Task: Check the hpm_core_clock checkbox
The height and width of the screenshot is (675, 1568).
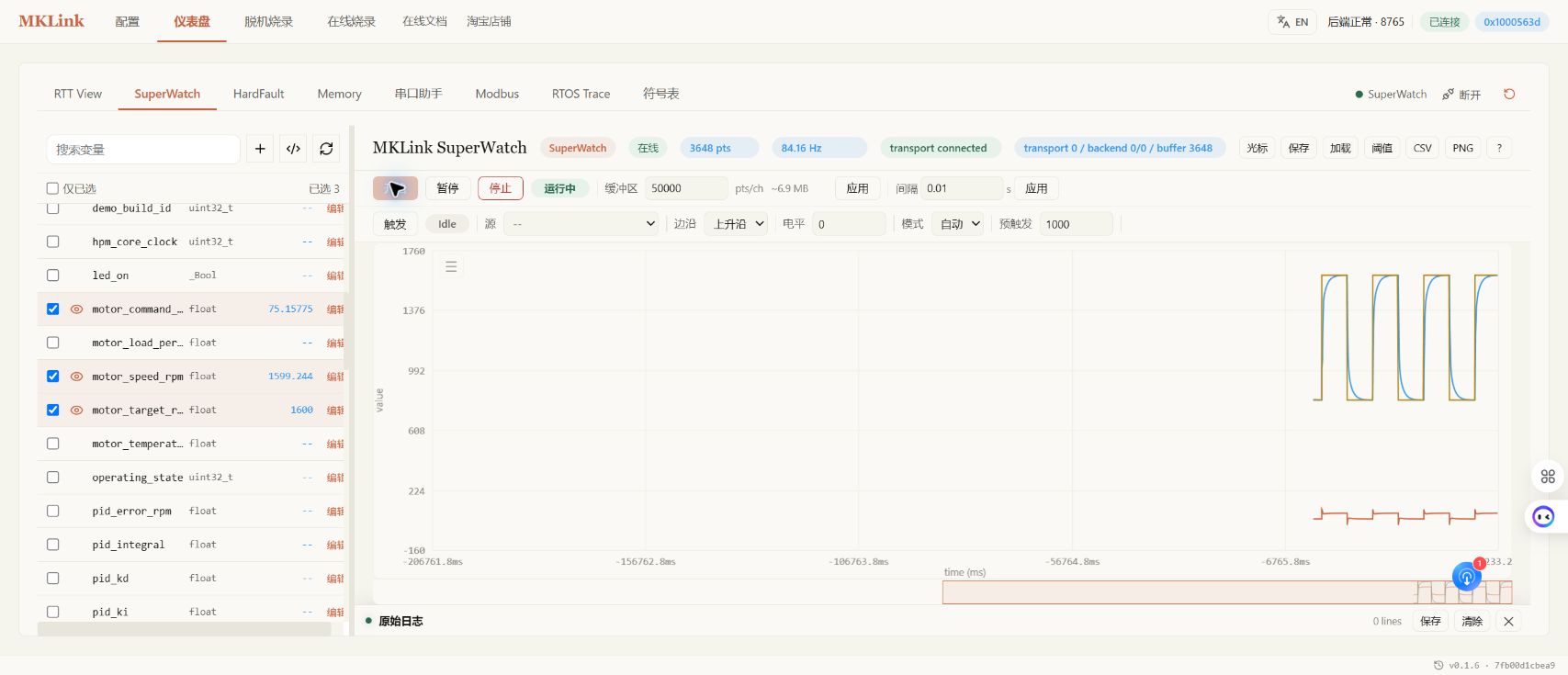Action: (52, 242)
